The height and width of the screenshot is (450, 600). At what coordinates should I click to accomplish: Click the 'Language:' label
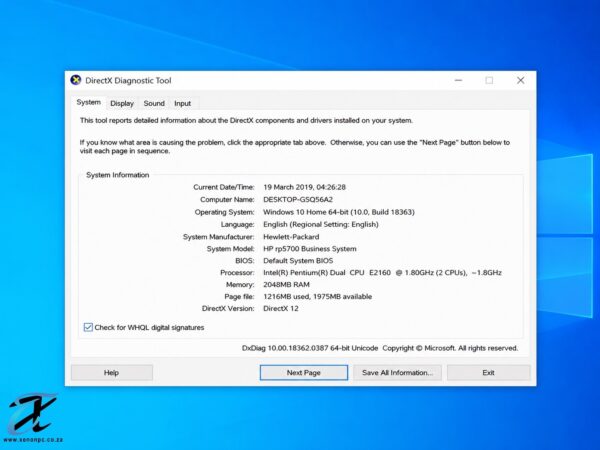pyautogui.click(x=237, y=224)
